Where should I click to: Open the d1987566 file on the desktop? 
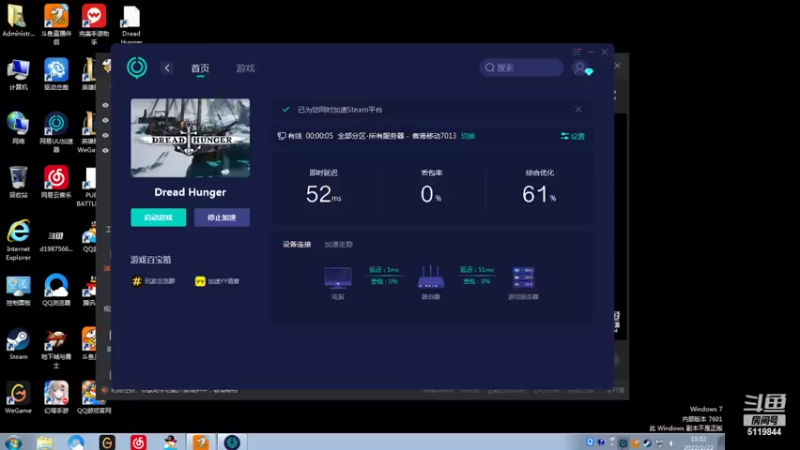(56, 240)
